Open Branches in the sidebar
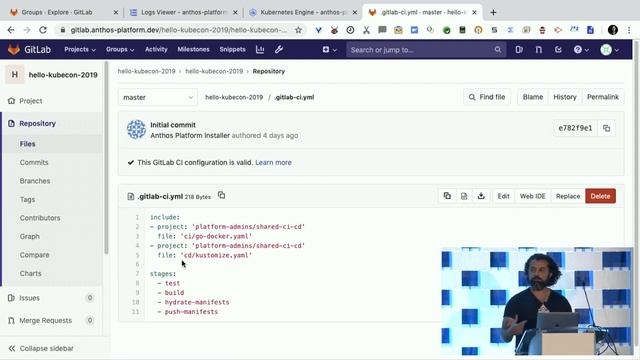Image resolution: width=640 pixels, height=360 pixels. coord(35,180)
